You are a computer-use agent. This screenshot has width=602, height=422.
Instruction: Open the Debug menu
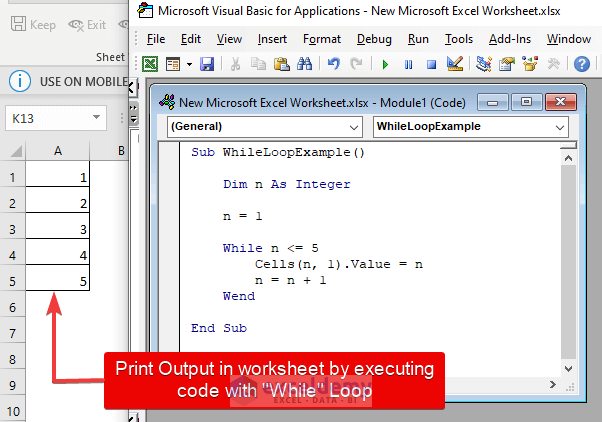point(374,39)
